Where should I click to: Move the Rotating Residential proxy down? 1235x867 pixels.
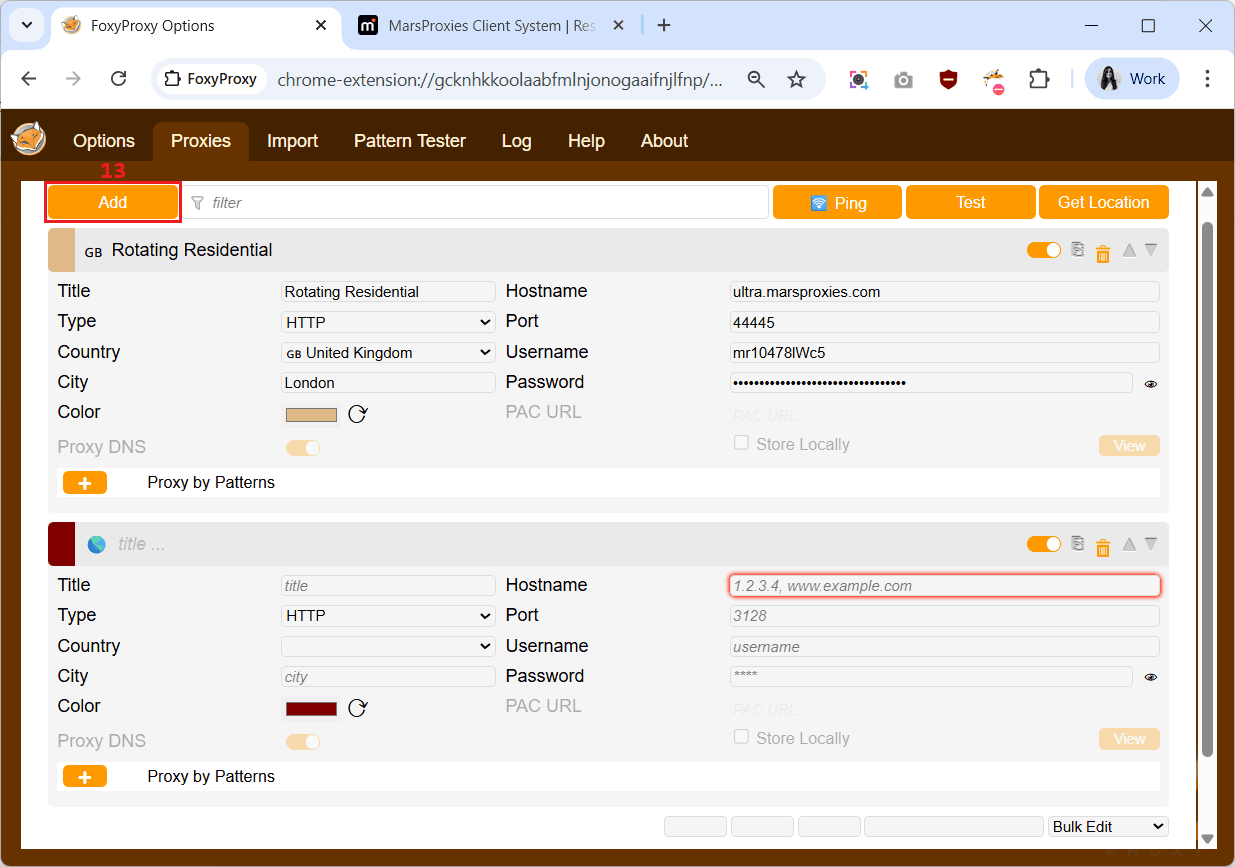click(x=1151, y=250)
